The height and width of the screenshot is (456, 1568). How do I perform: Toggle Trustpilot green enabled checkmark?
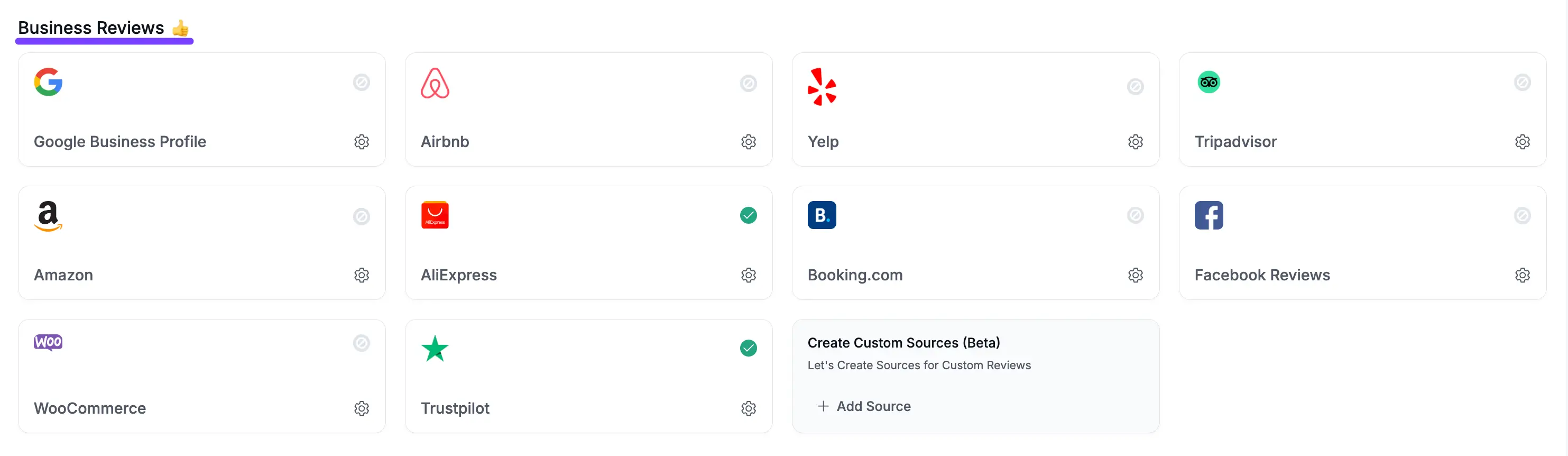point(749,348)
